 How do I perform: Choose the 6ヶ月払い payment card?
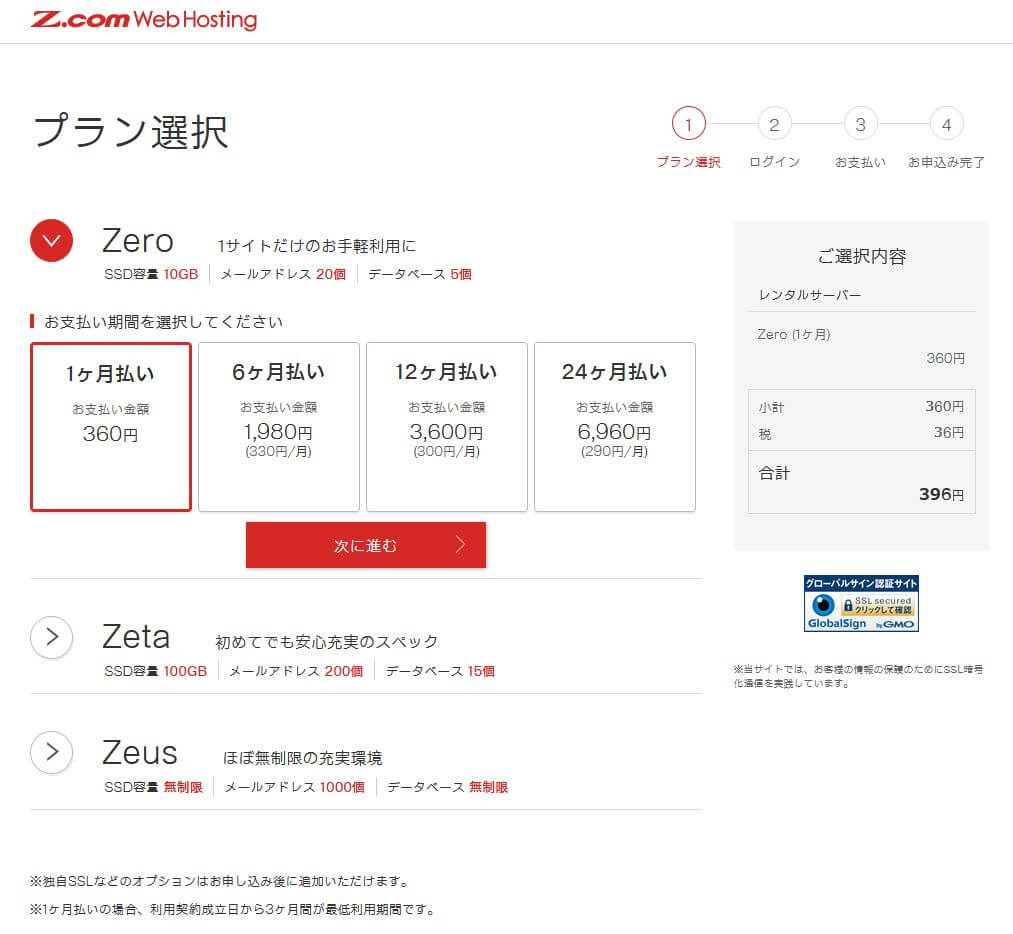tap(279, 427)
